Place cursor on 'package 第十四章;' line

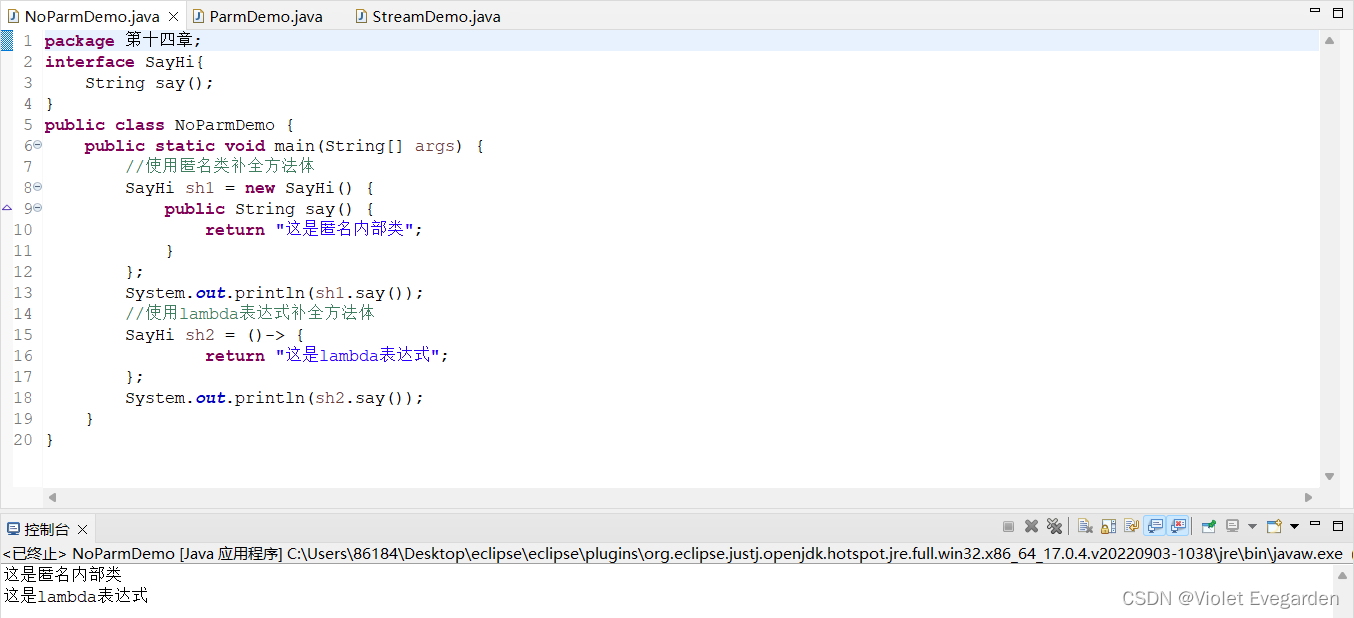pos(123,41)
